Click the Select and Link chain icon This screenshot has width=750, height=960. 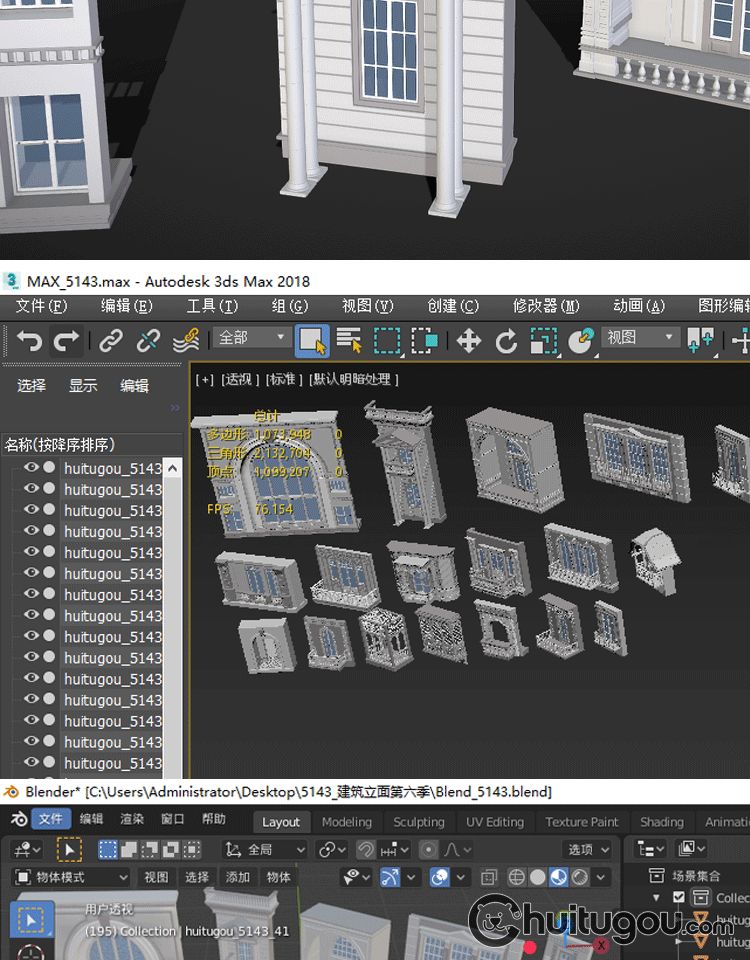click(111, 341)
